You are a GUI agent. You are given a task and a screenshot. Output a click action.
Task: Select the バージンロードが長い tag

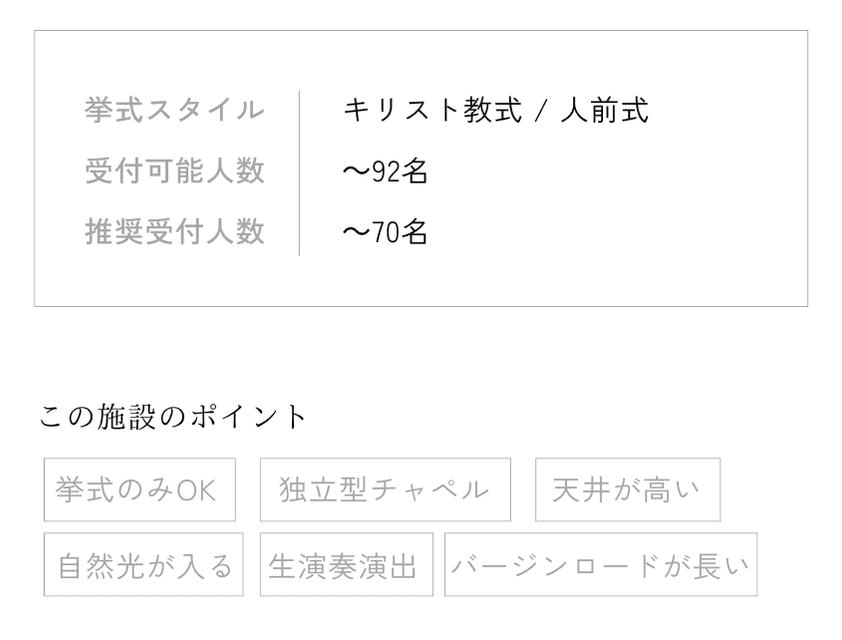tap(601, 564)
